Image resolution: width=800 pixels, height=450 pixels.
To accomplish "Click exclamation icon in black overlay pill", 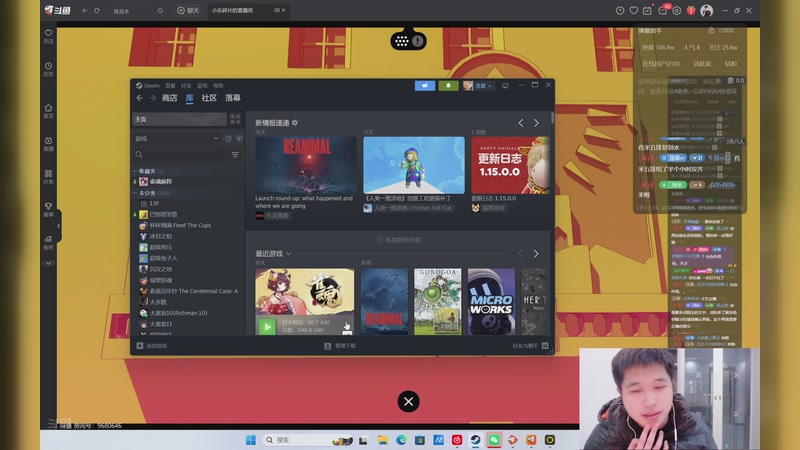I will pyautogui.click(x=417, y=41).
